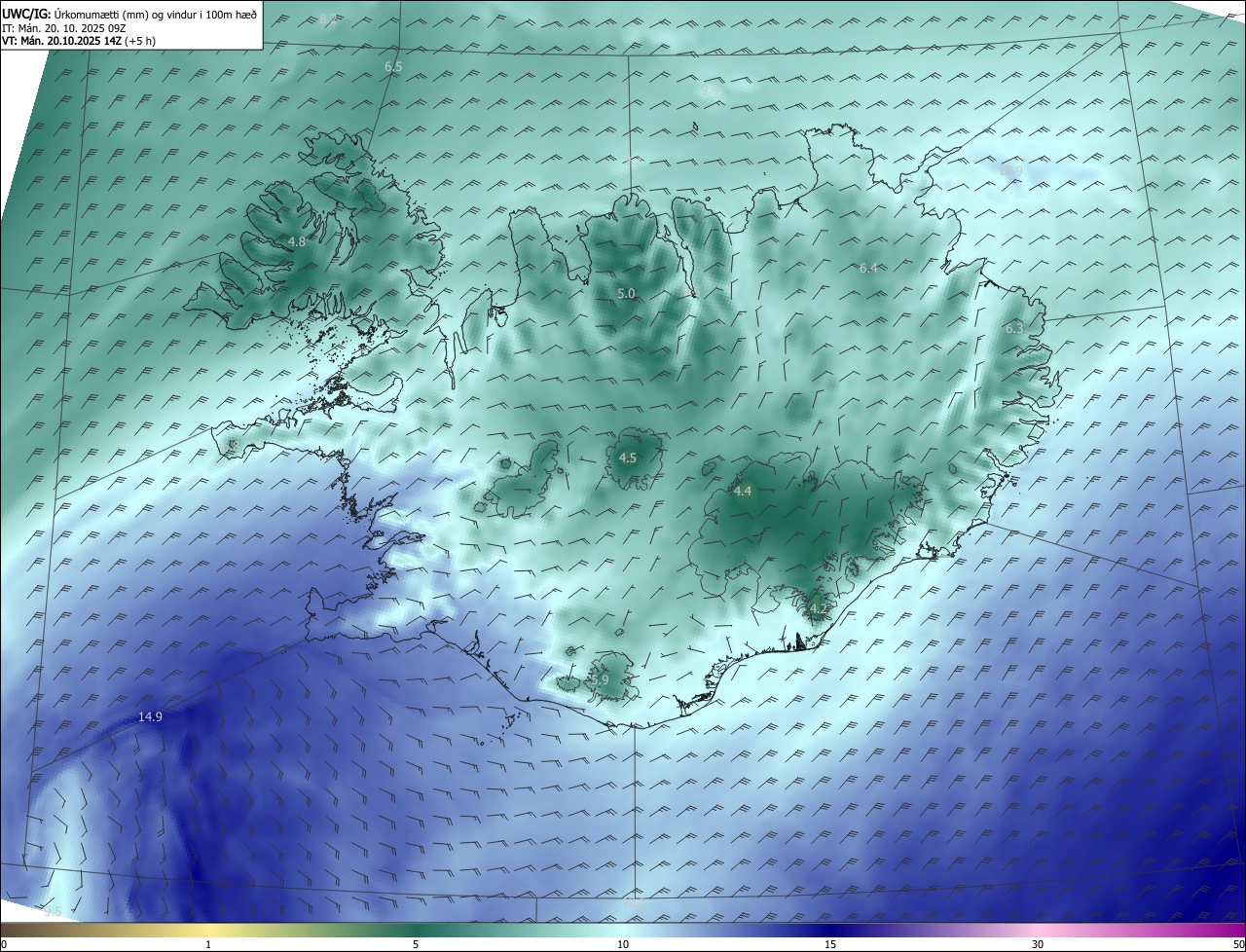Select the 4.8 value over the Westfjords
The height and width of the screenshot is (952, 1246).
(x=297, y=241)
